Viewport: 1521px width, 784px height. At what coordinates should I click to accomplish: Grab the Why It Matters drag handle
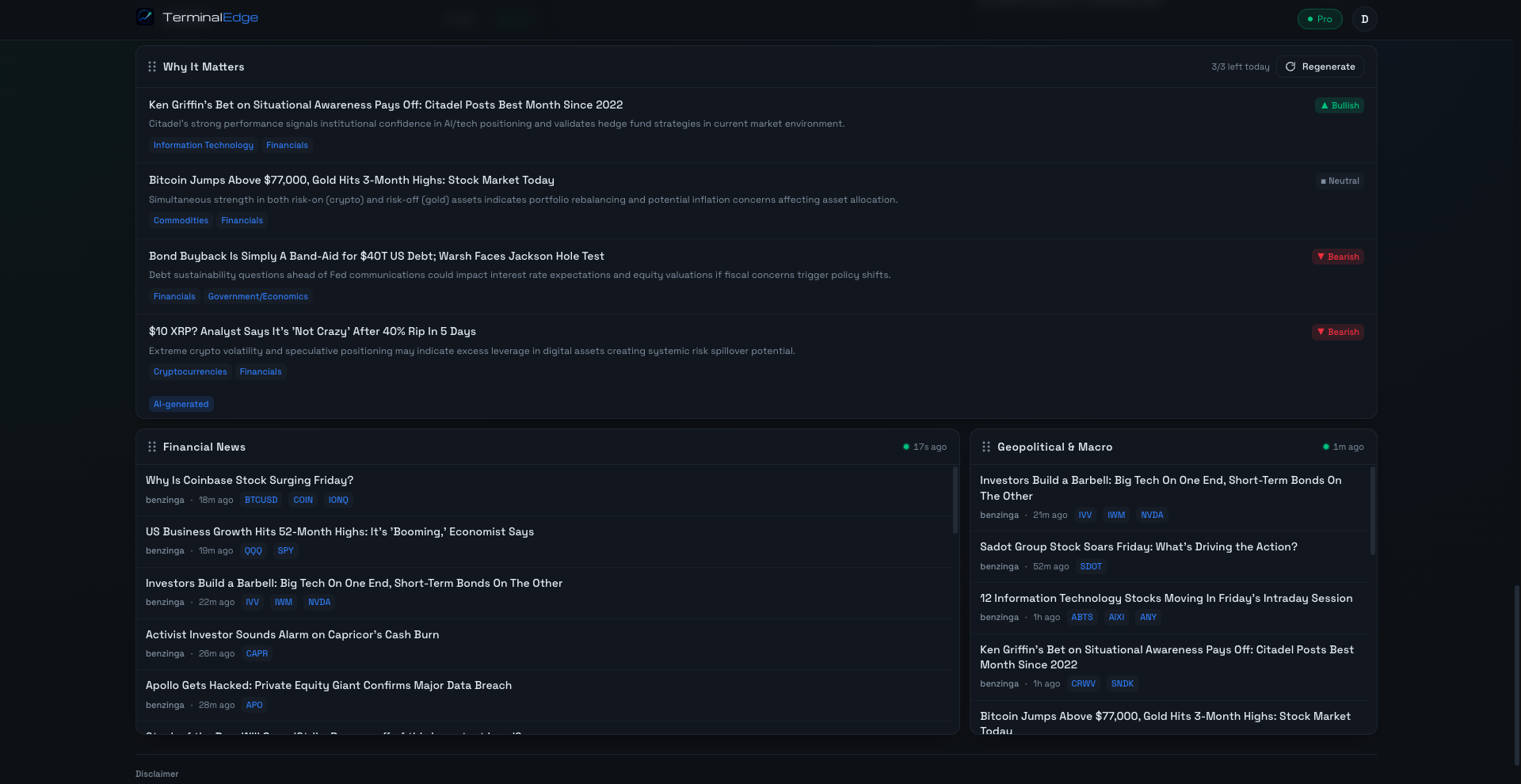pyautogui.click(x=152, y=67)
